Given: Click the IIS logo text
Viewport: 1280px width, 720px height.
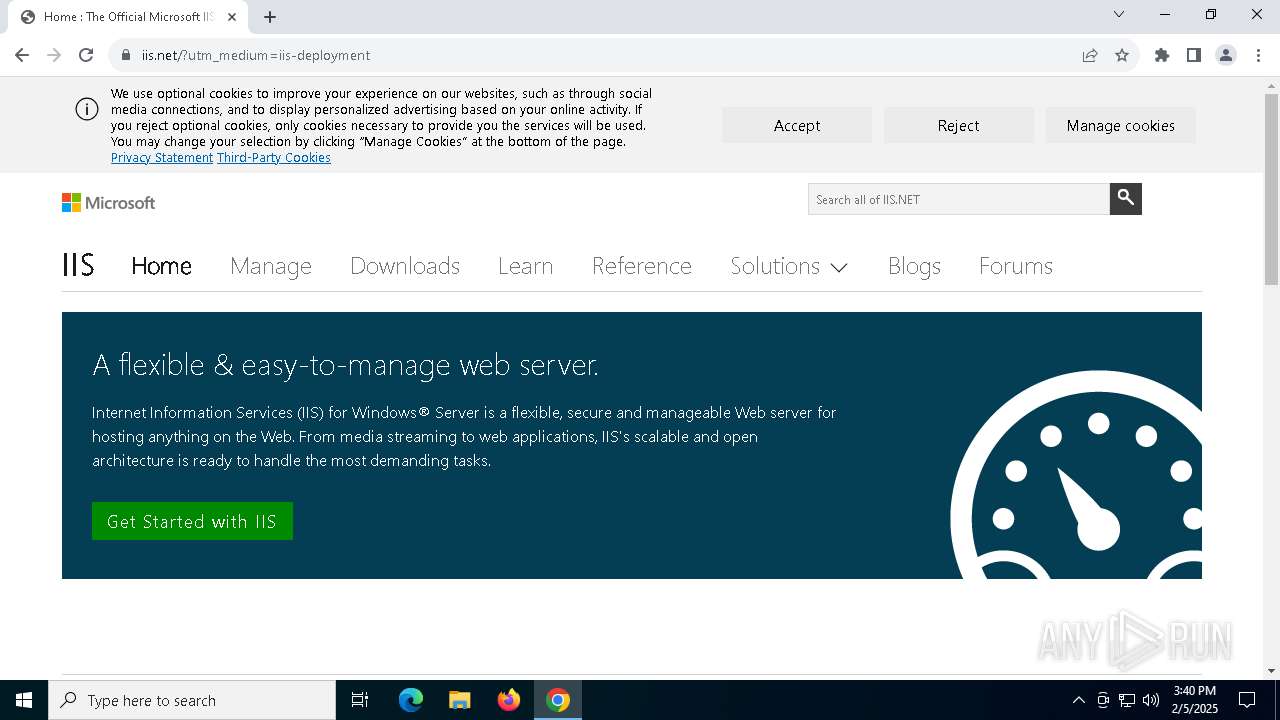Looking at the screenshot, I should (x=78, y=265).
